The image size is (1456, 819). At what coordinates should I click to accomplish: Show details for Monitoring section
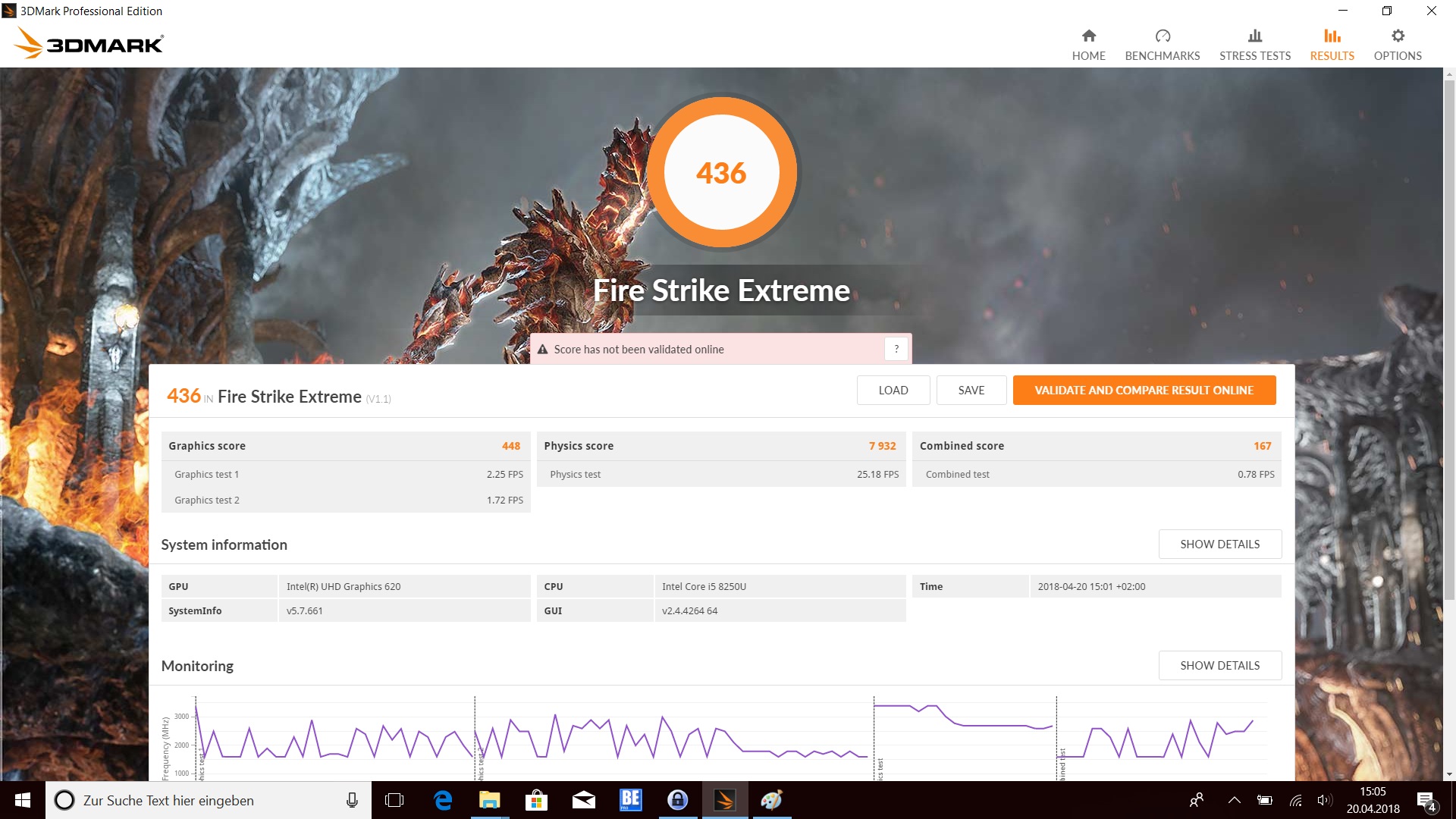click(1219, 666)
